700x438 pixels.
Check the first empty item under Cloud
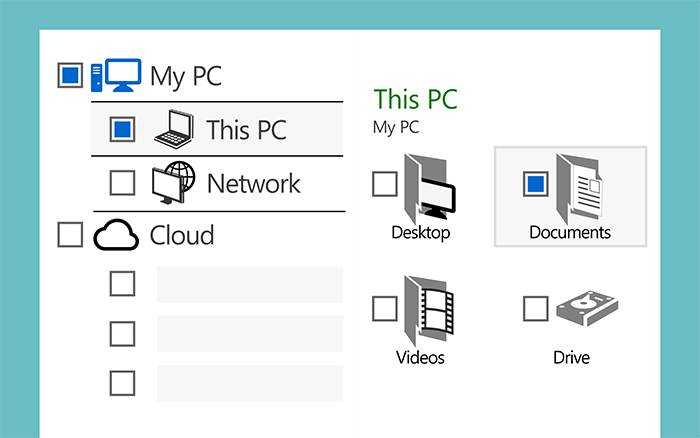coord(122,284)
